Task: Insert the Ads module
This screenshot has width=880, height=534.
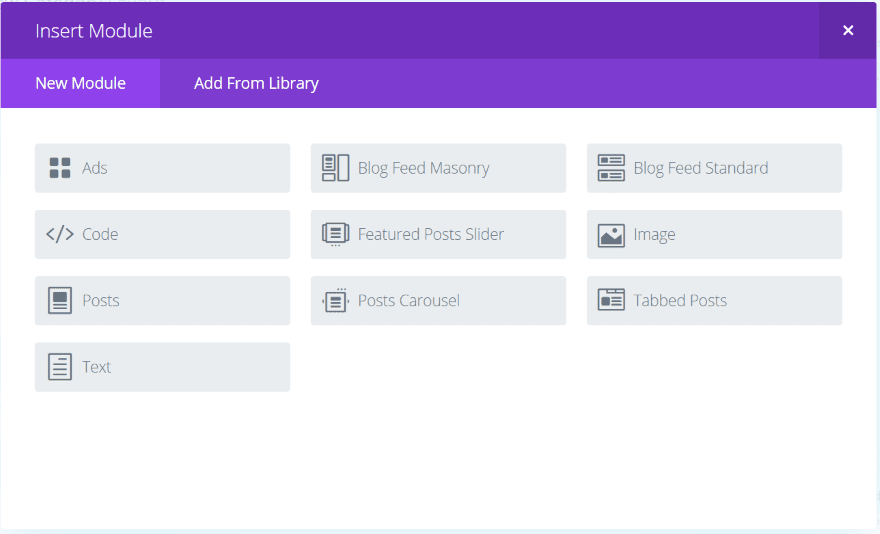Action: click(162, 168)
